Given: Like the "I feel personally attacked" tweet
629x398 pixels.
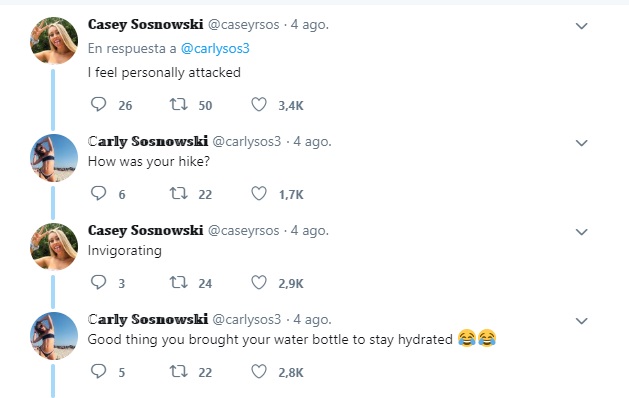Looking at the screenshot, I should tap(259, 104).
